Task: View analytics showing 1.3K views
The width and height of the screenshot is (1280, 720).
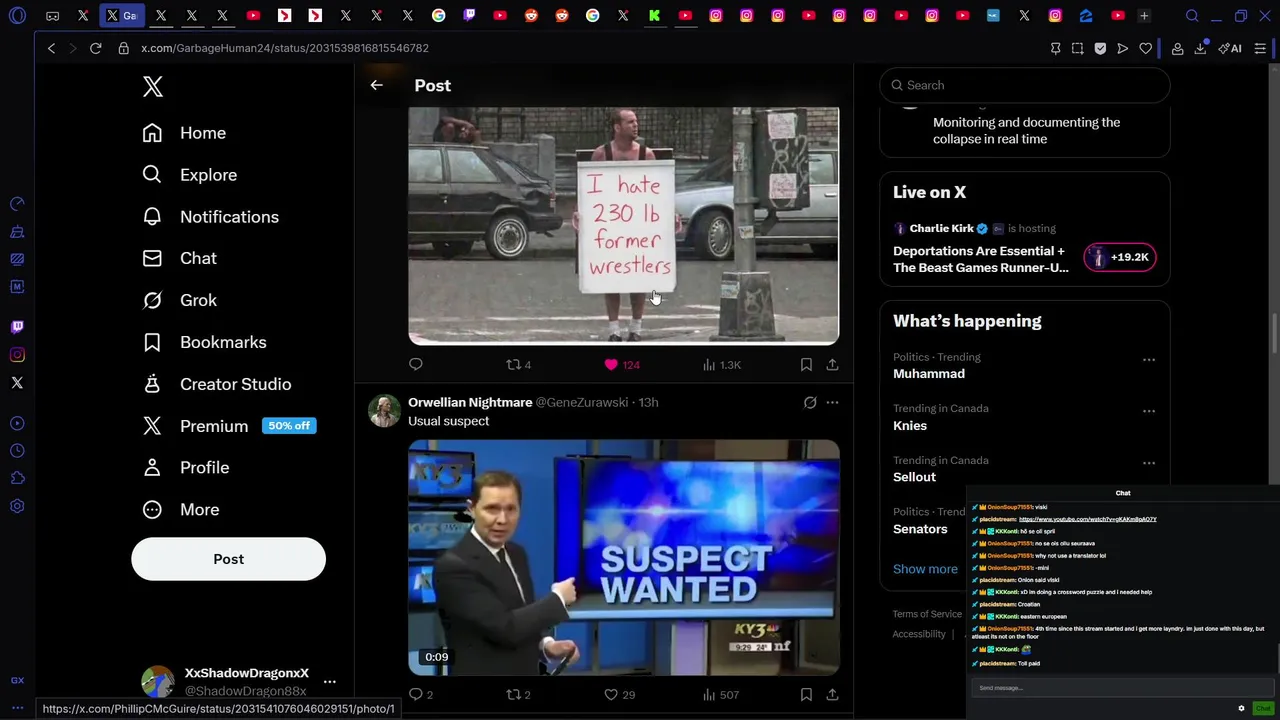Action: click(x=721, y=365)
